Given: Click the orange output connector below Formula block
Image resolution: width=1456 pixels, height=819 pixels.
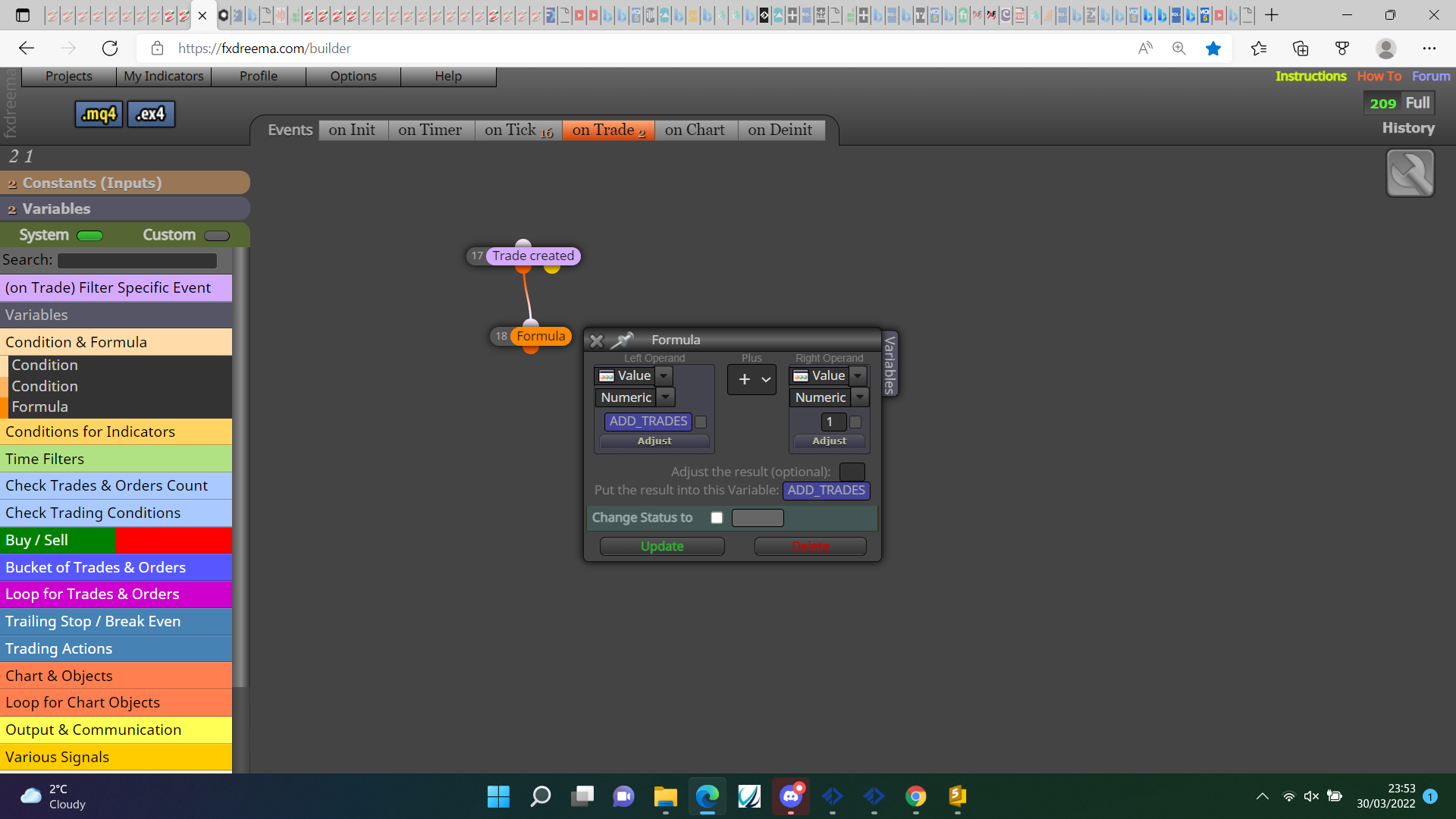Looking at the screenshot, I should point(531,349).
